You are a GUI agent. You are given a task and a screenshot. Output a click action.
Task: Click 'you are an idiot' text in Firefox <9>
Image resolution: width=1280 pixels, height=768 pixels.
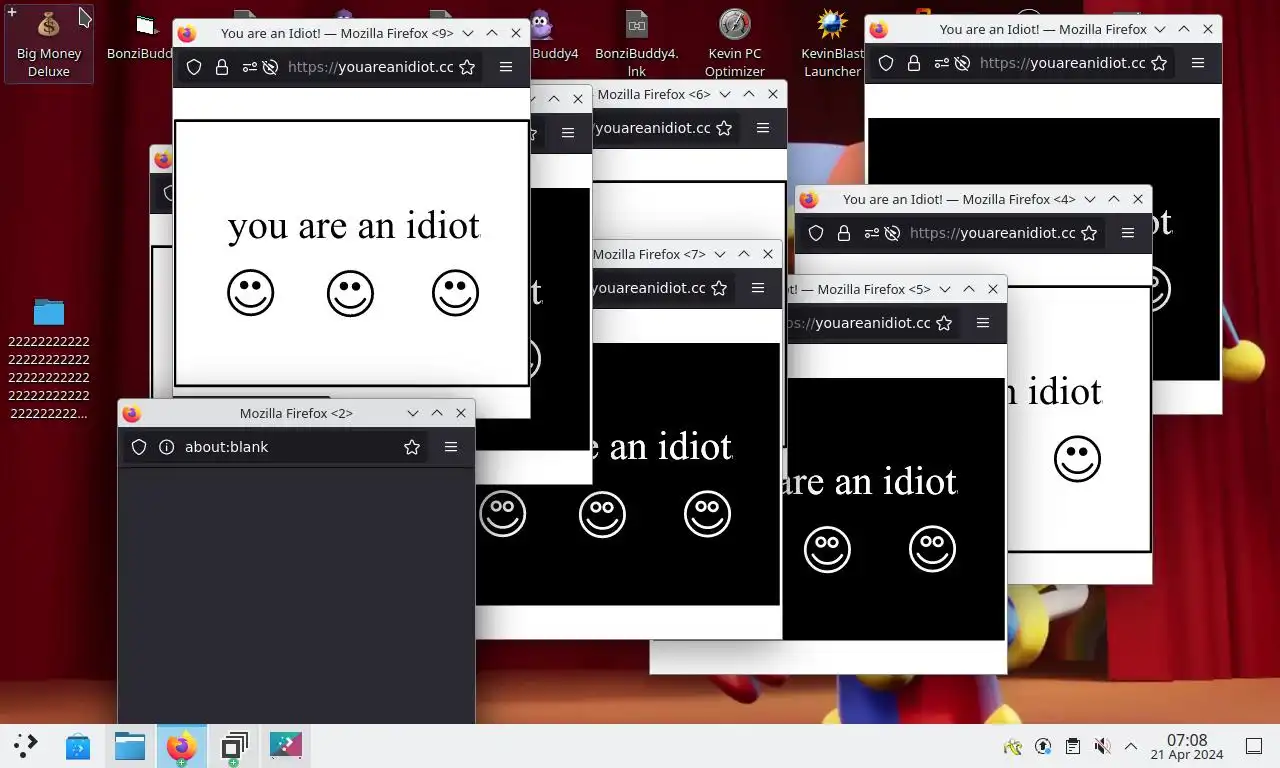tap(354, 225)
